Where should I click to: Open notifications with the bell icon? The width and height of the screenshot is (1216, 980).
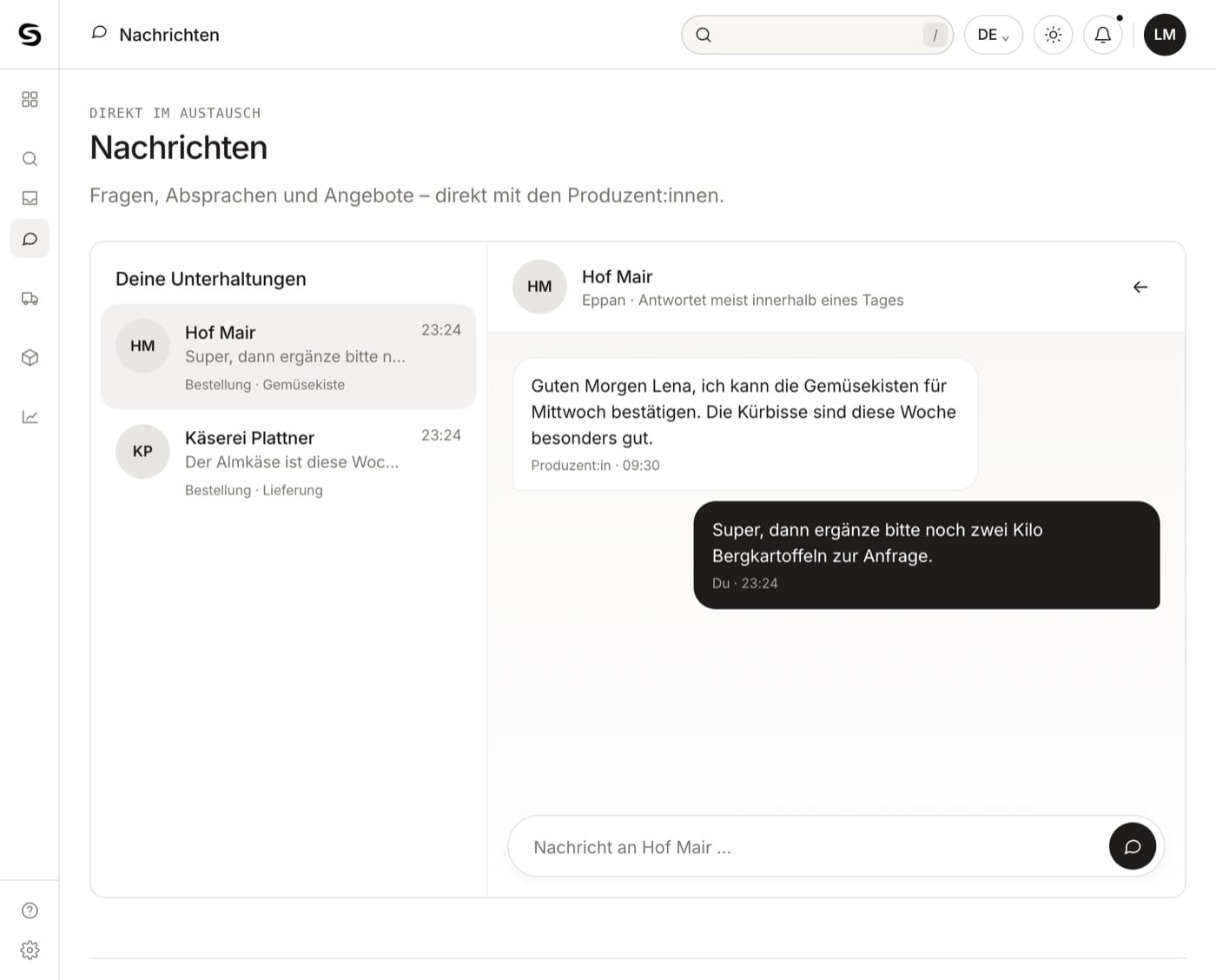point(1103,35)
